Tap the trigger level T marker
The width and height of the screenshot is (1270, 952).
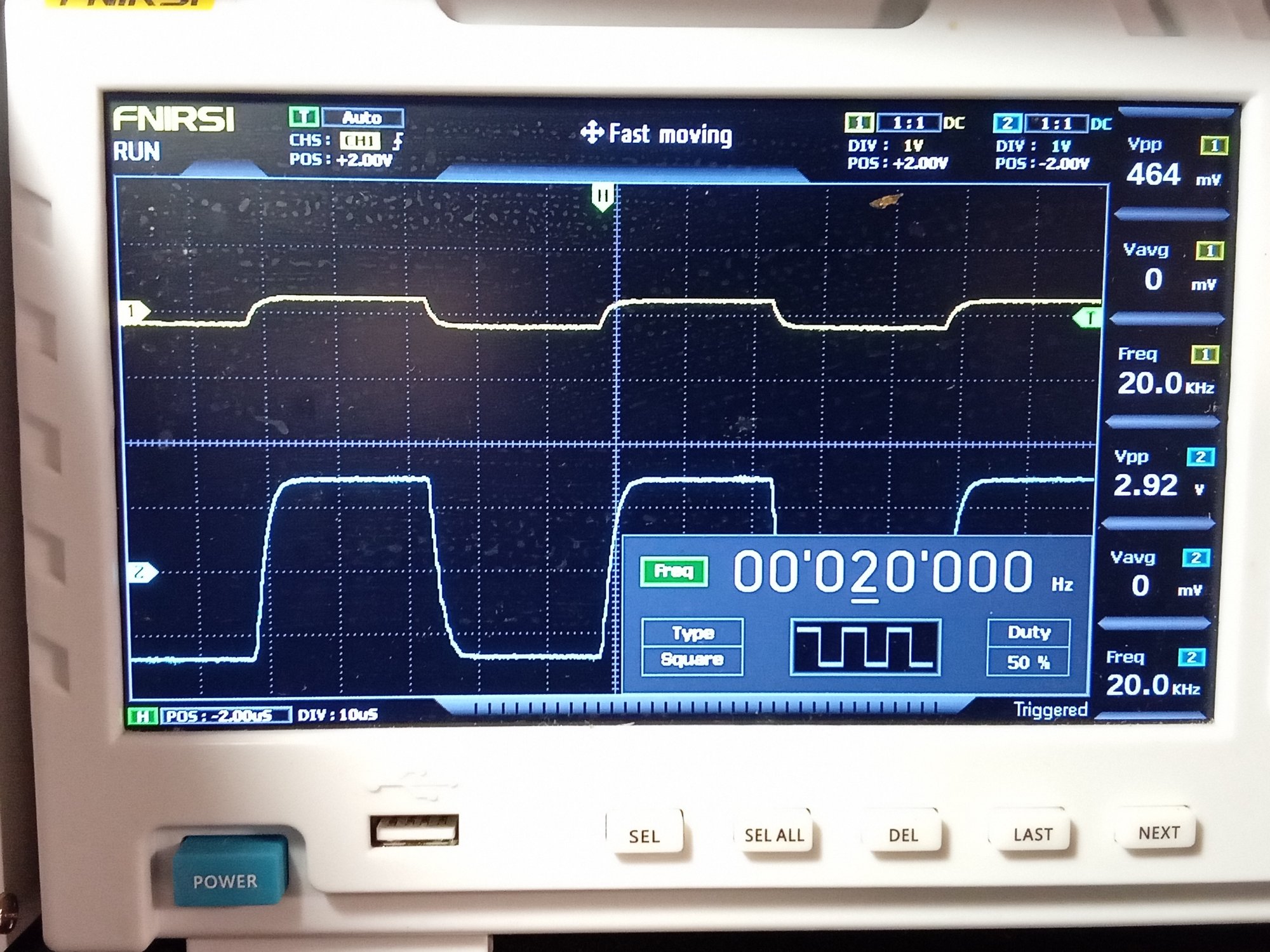1088,318
